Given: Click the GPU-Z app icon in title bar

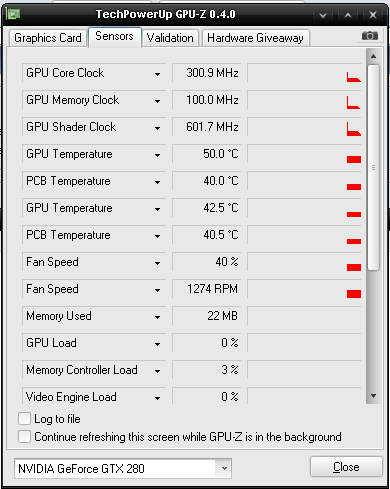Looking at the screenshot, I should (14, 14).
